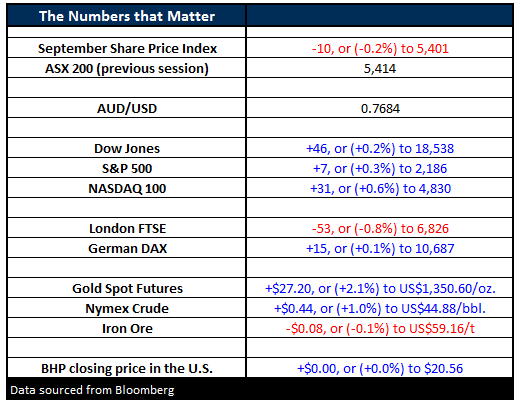Select the Gold Spot Futures label
This screenshot has height=408, width=521.
click(x=127, y=288)
